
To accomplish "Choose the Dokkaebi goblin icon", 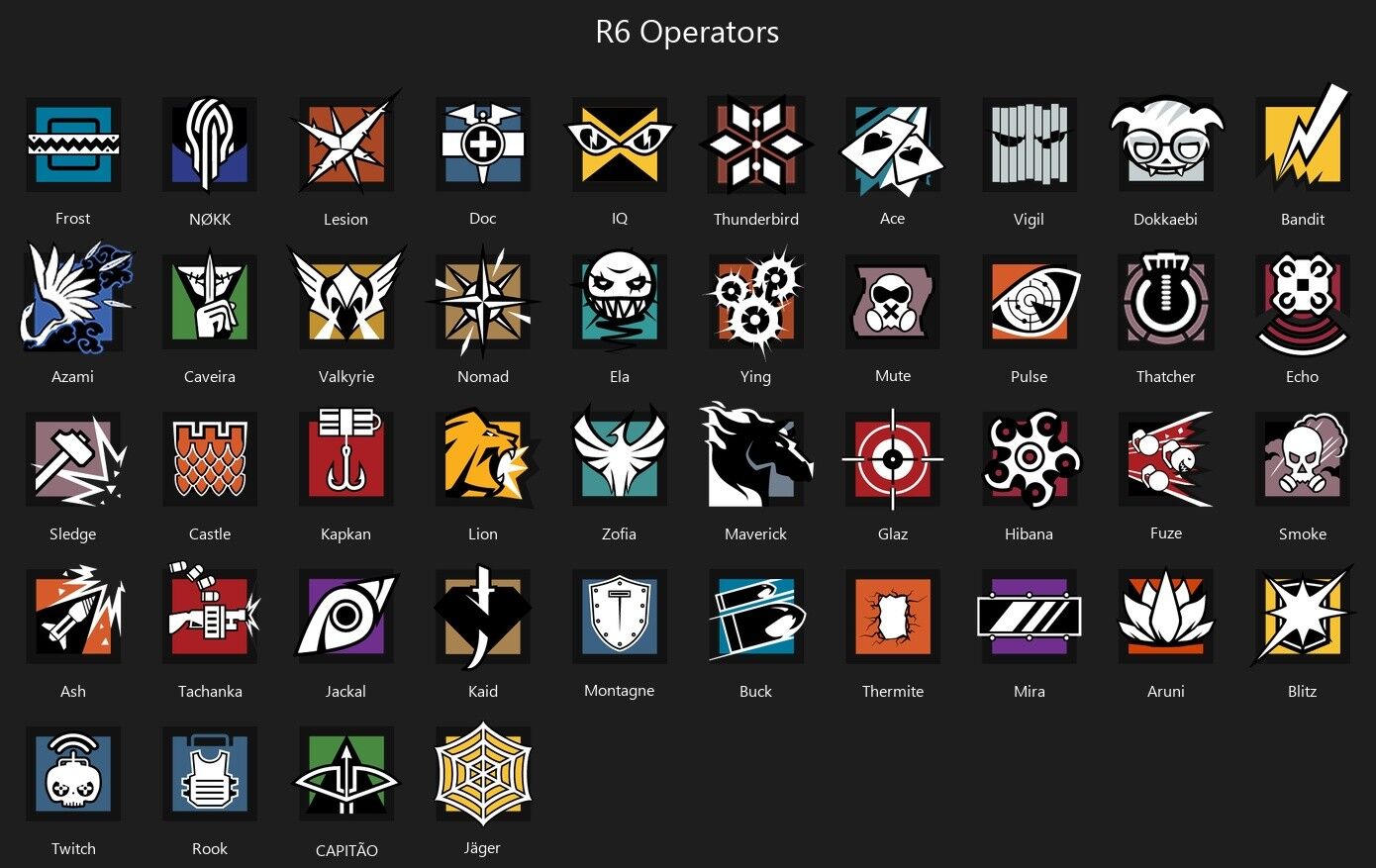I will pos(1165,145).
